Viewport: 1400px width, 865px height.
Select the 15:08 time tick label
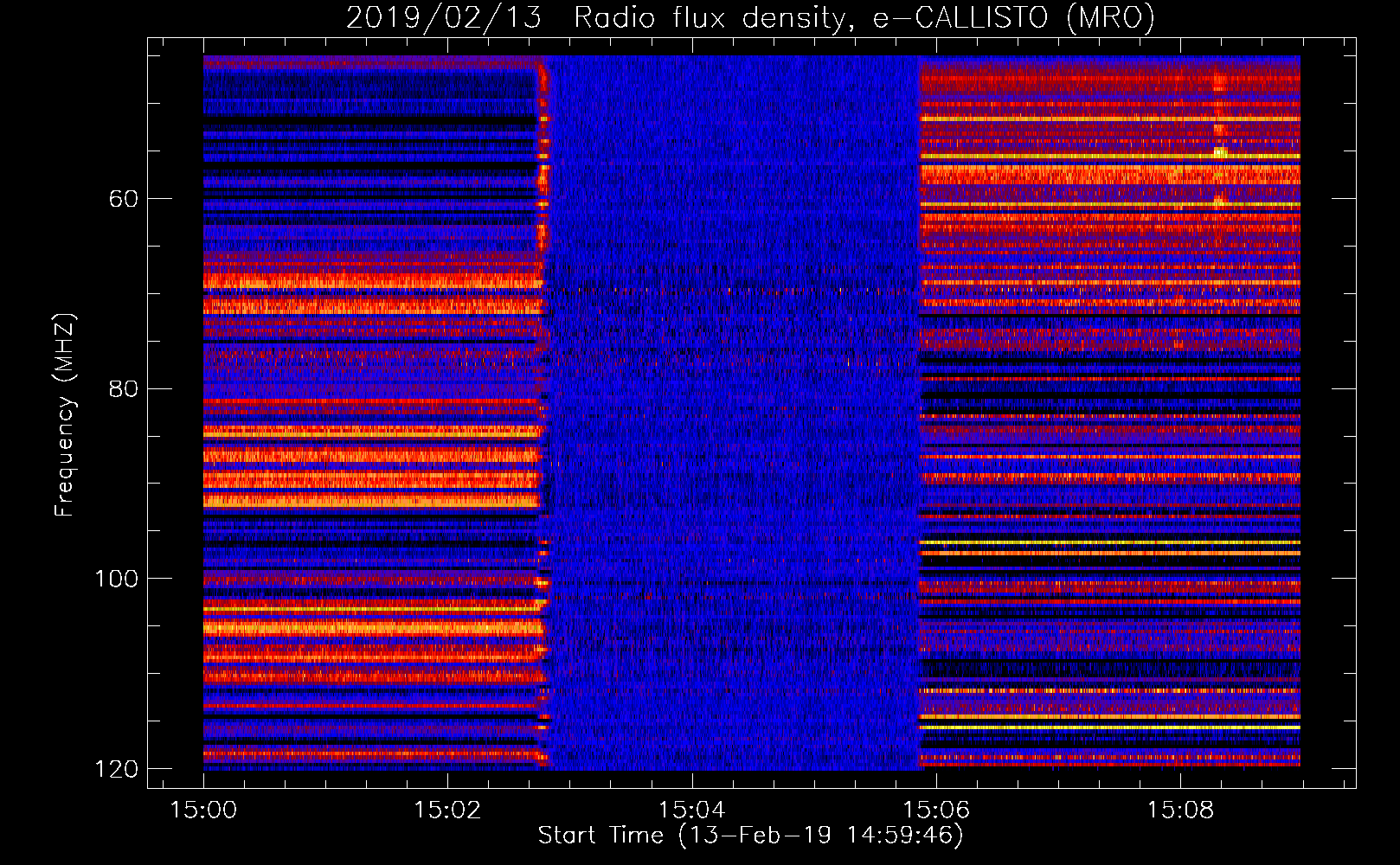[1180, 811]
